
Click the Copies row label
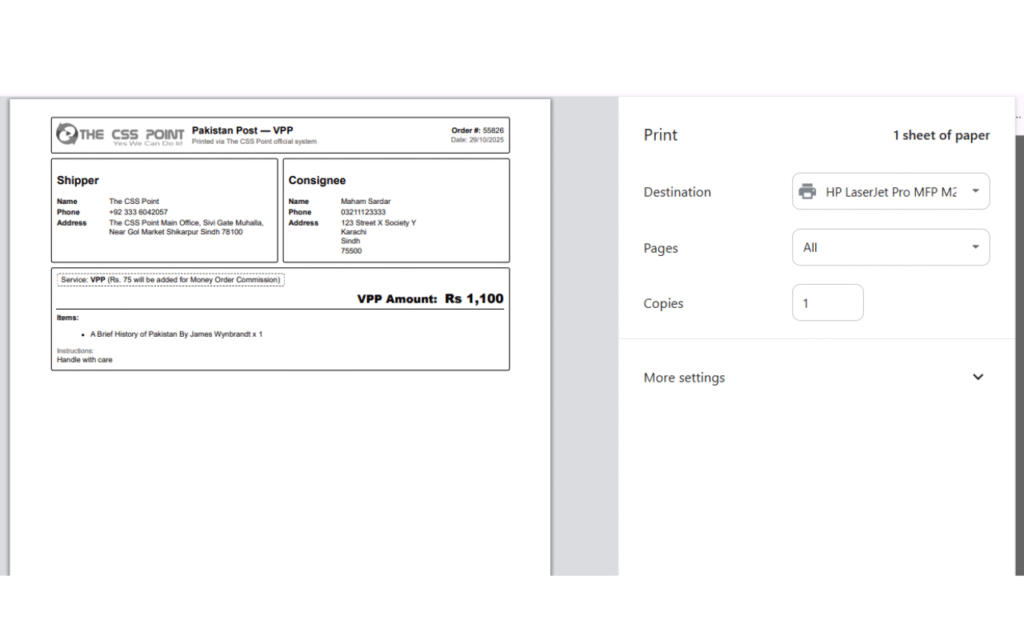(663, 303)
